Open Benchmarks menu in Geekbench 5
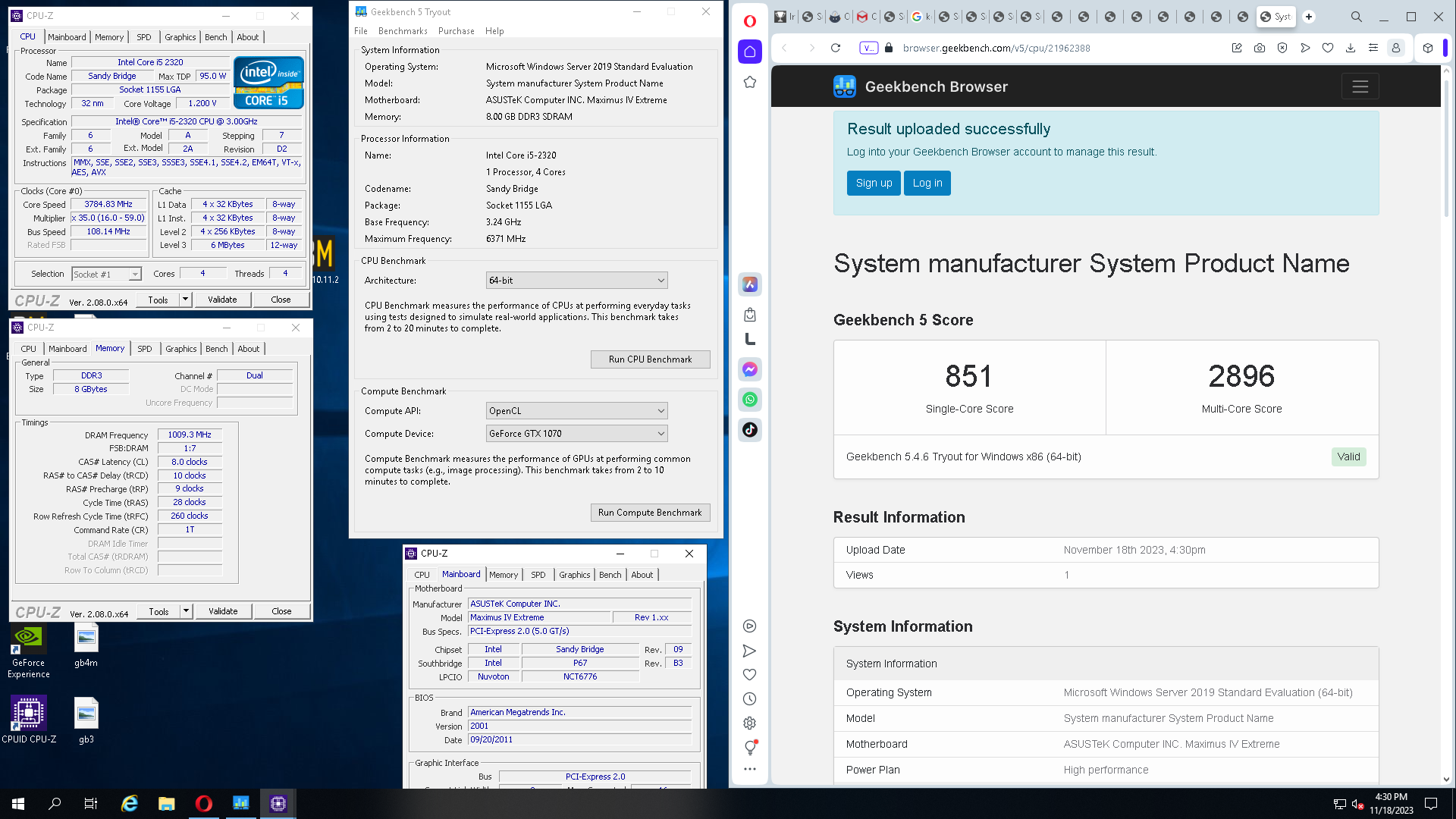 (403, 31)
